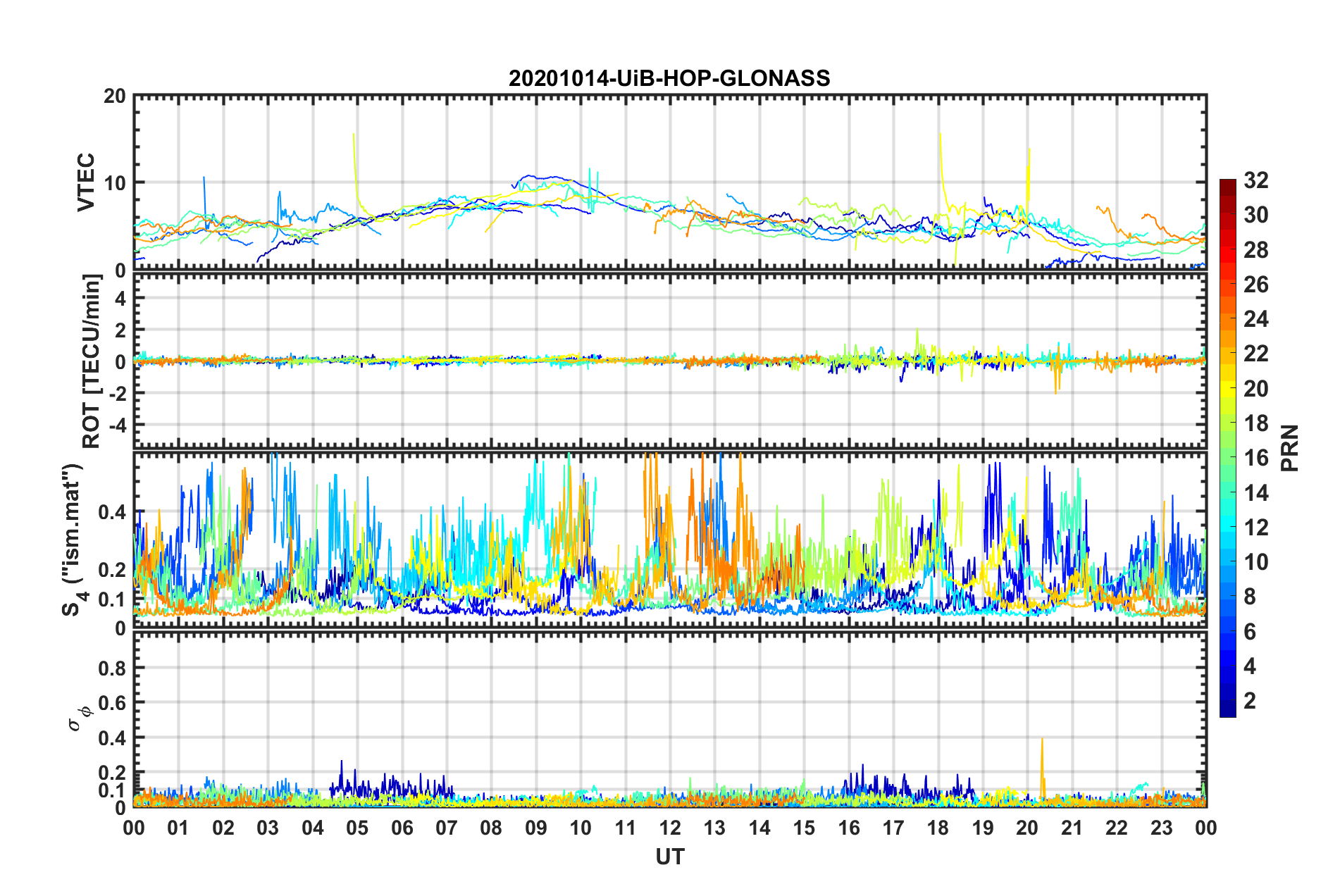
Task: Click S4 panel y-axis tick 0.2
Action: [113, 570]
